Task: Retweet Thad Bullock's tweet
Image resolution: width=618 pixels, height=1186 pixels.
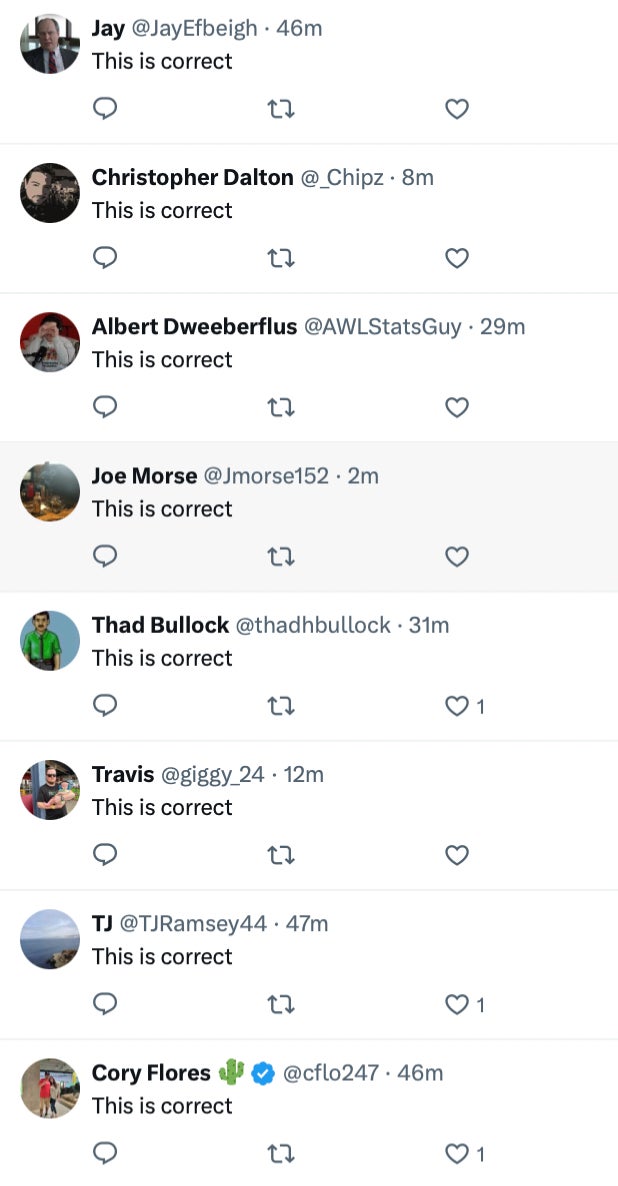Action: [282, 707]
